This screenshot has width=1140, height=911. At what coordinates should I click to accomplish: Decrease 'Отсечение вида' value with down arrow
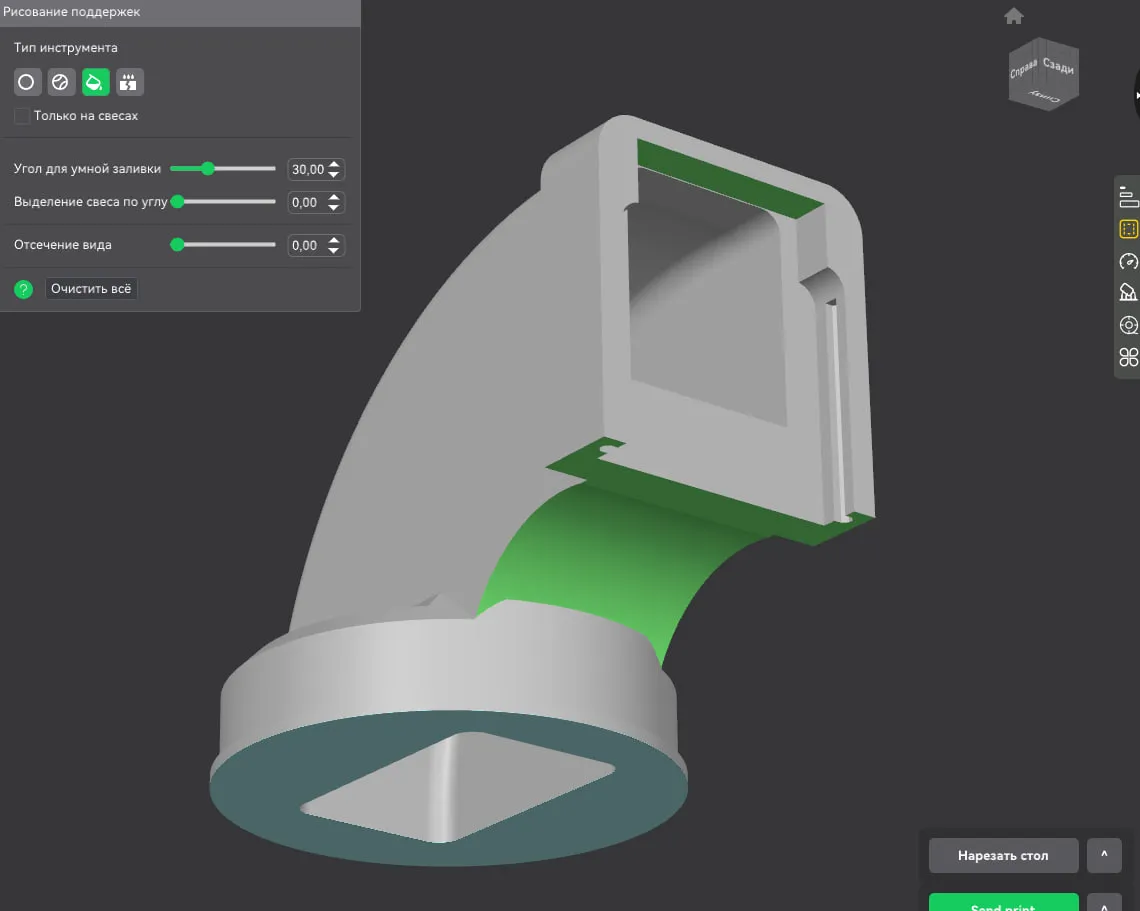coord(335,250)
